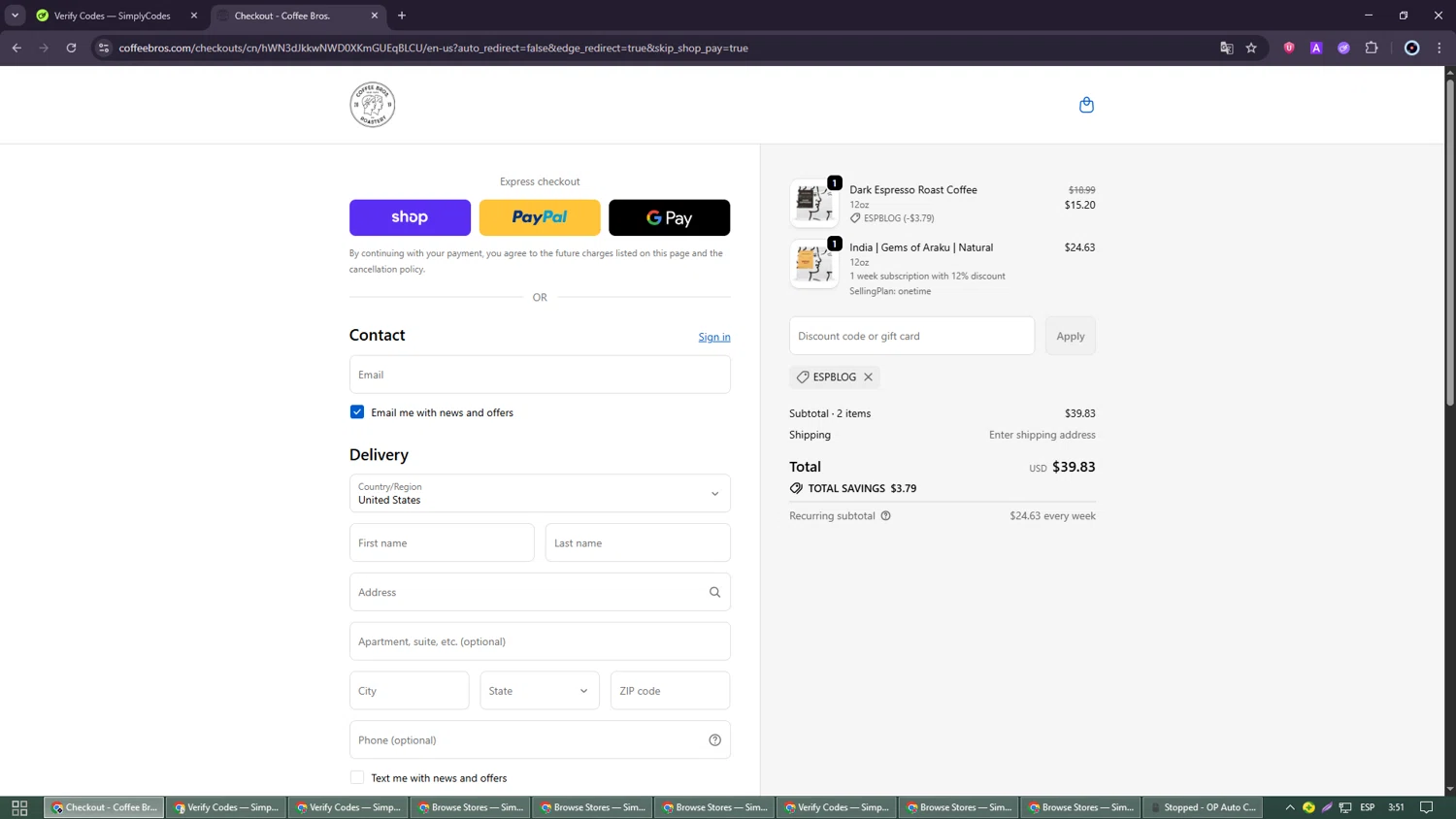Open Checkout - Coffee Br... taskbar item
The width and height of the screenshot is (1456, 819).
(x=104, y=807)
